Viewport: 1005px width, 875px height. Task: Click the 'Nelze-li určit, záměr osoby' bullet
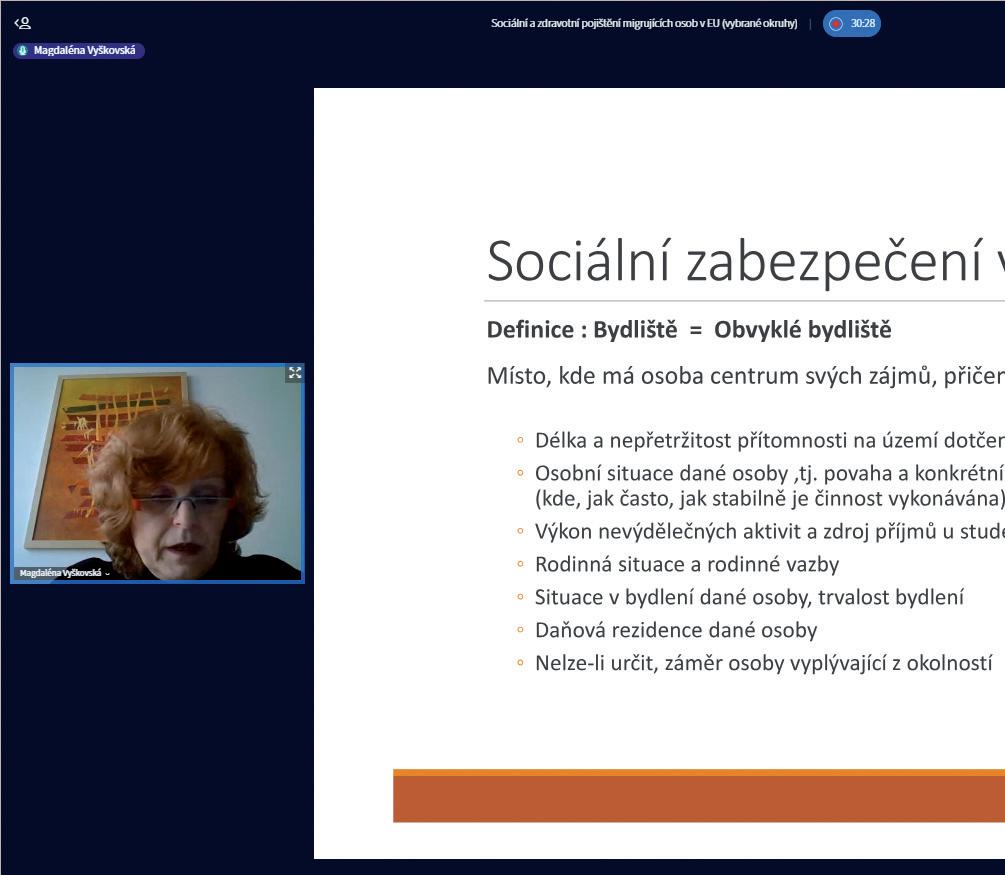[763, 663]
